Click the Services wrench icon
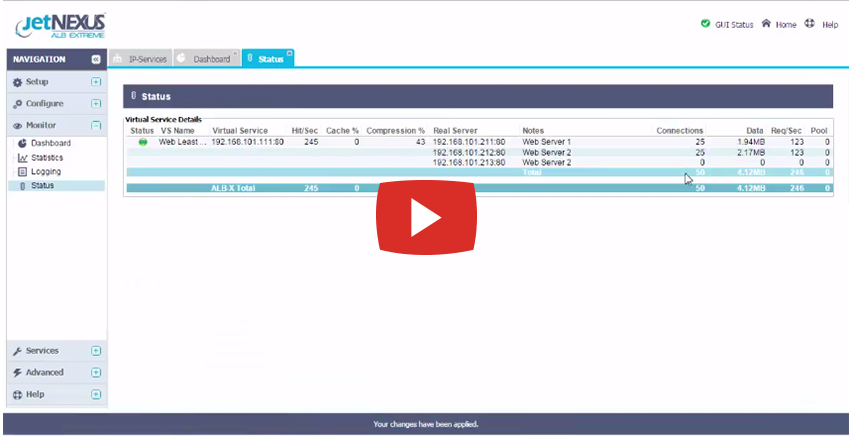853x436 pixels. pyautogui.click(x=17, y=352)
